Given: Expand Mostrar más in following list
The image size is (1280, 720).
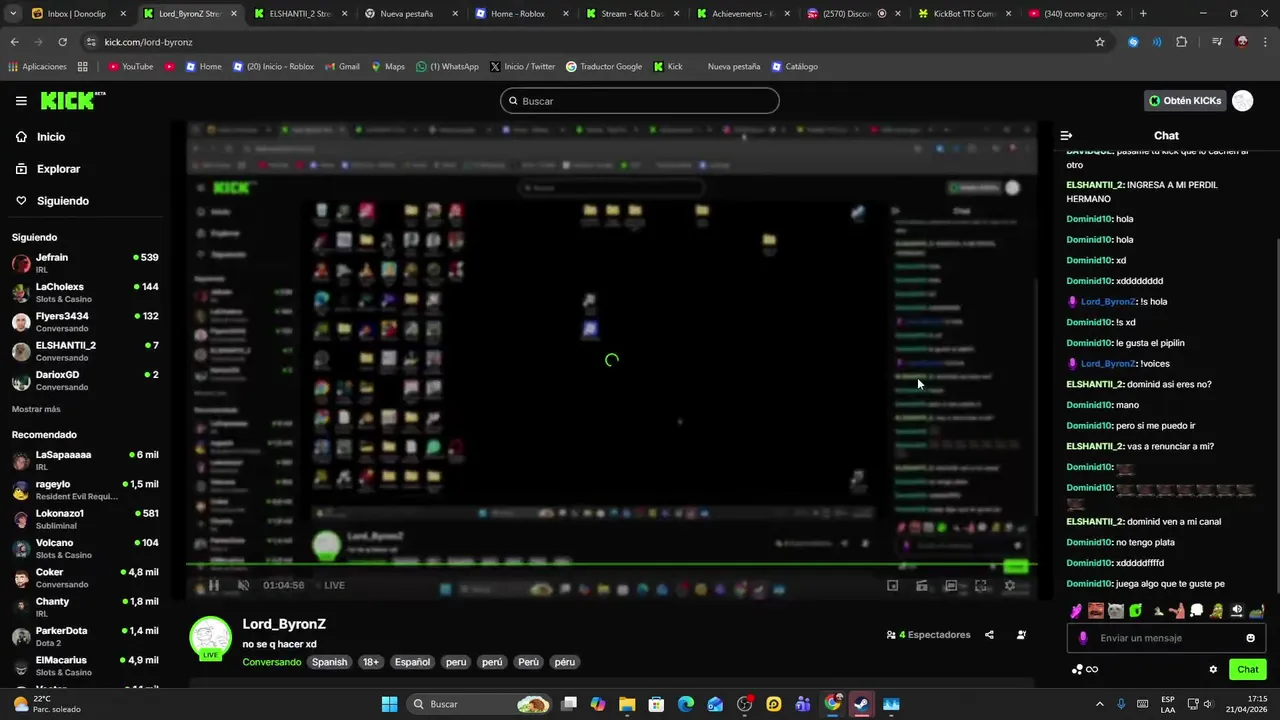Looking at the screenshot, I should click(x=36, y=409).
